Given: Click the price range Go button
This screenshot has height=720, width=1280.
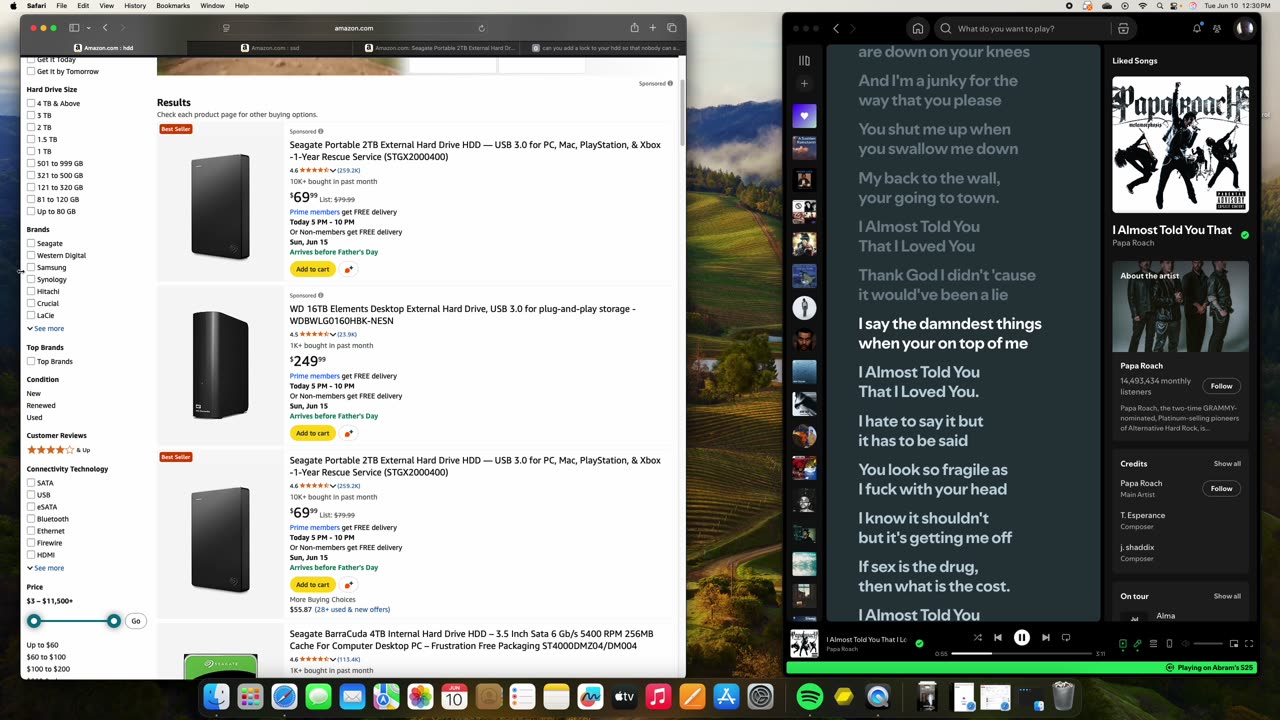Looking at the screenshot, I should pos(136,621).
